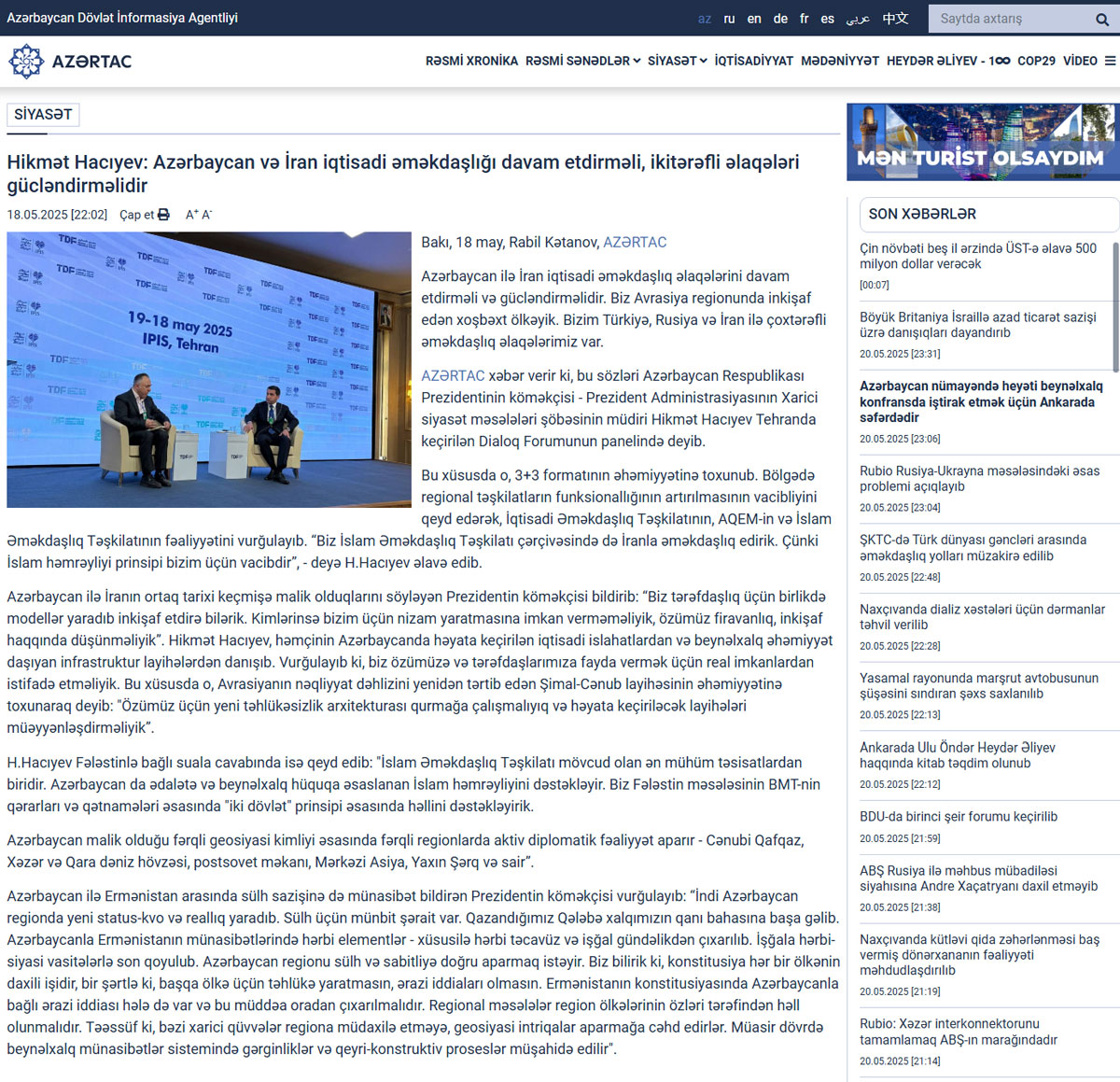Open ABŞ Rusiya məhbus mübadiləsi news
Screen dimensions: 1120x1082
tap(979, 878)
